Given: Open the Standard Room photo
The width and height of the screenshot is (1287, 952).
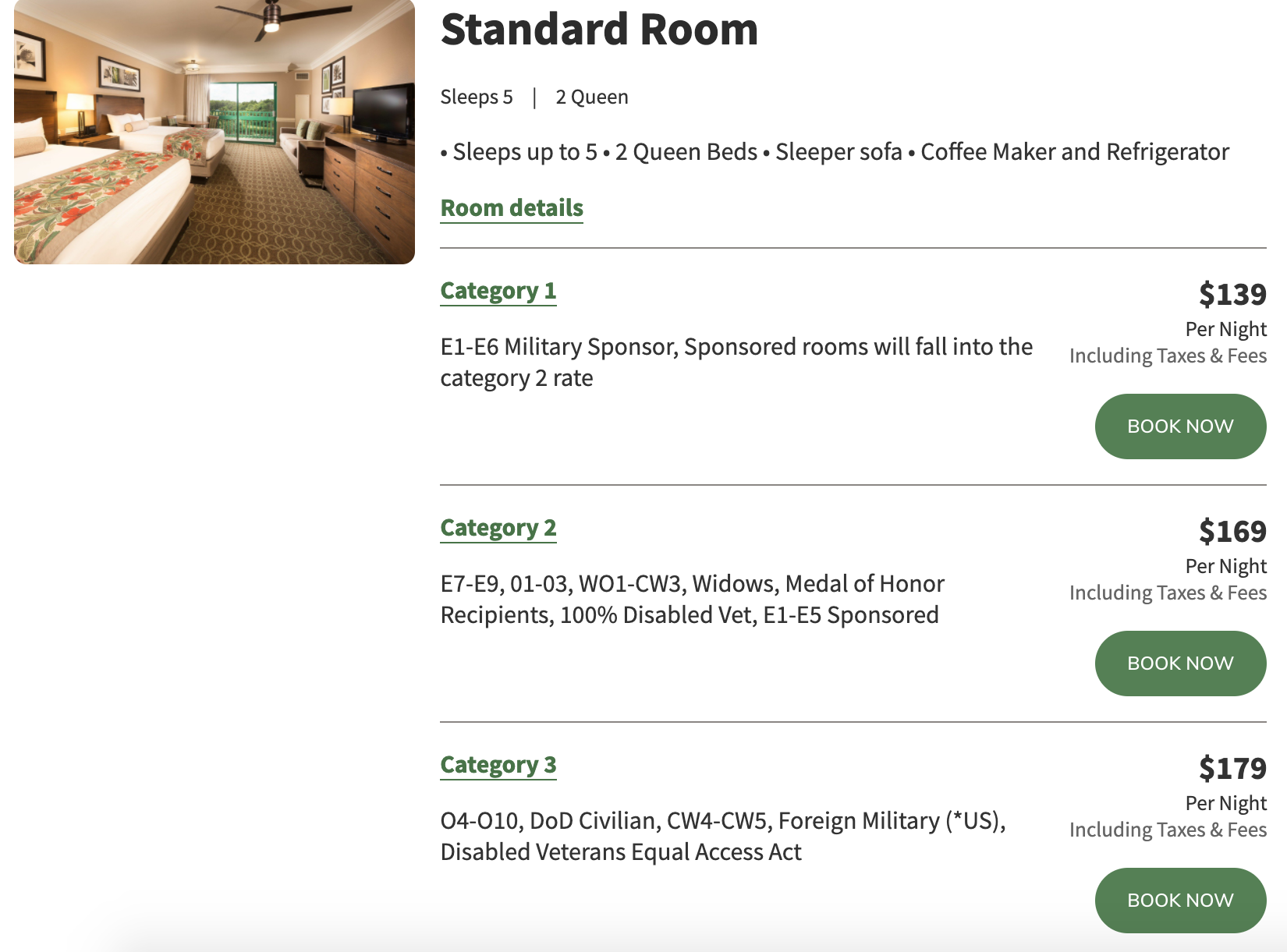Looking at the screenshot, I should point(214,131).
